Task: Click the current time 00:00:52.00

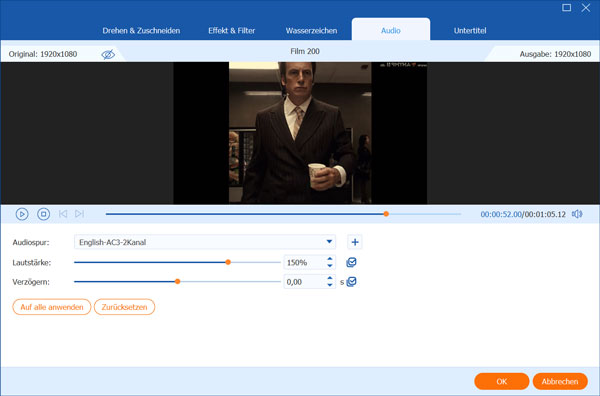Action: (x=501, y=214)
